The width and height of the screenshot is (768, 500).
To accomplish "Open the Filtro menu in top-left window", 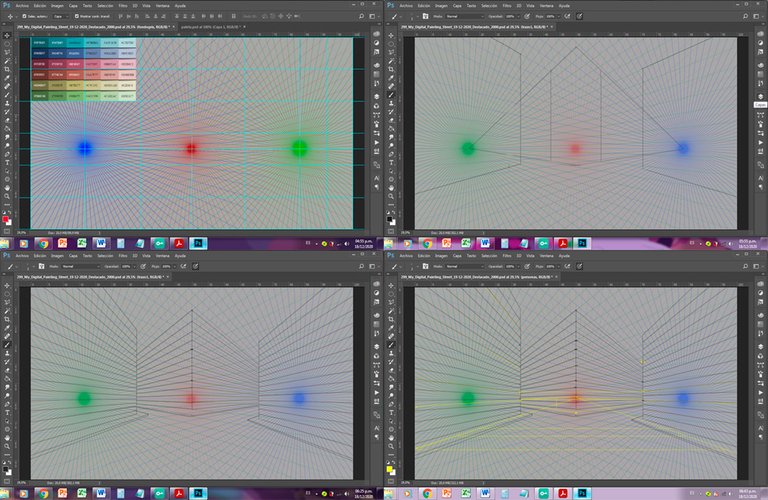I will [x=123, y=6].
